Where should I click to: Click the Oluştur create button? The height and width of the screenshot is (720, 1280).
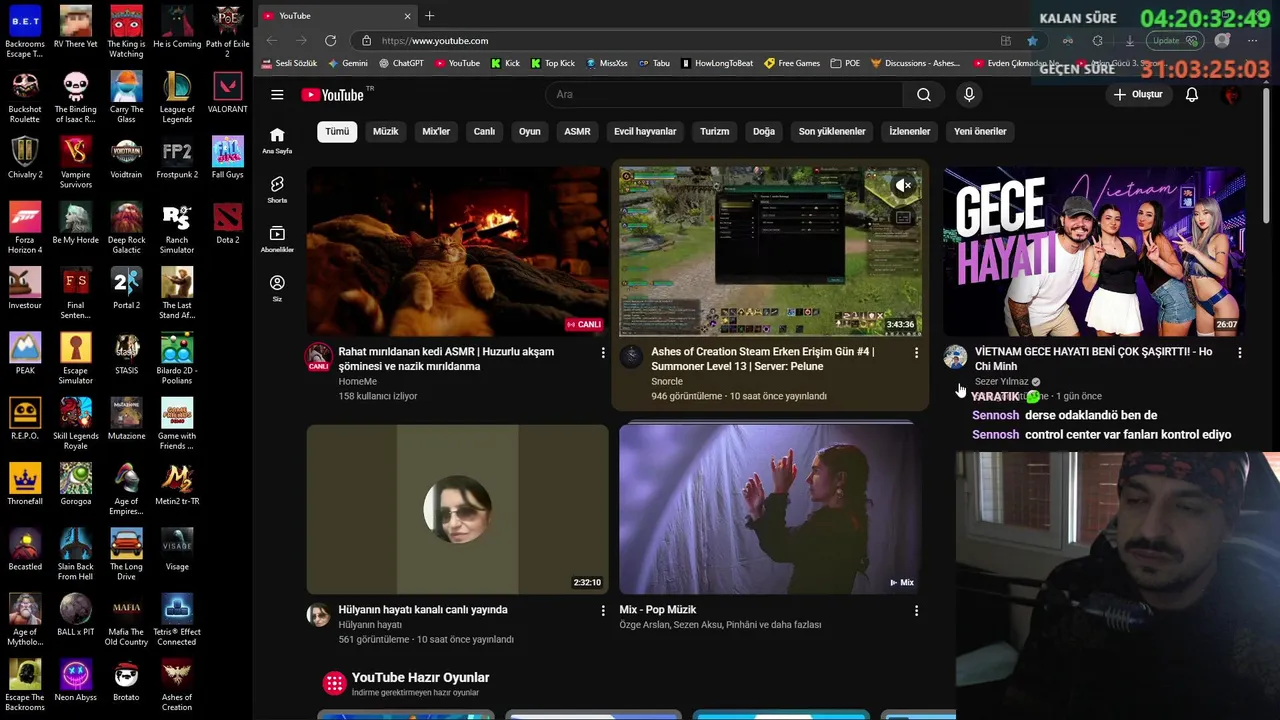point(1138,95)
